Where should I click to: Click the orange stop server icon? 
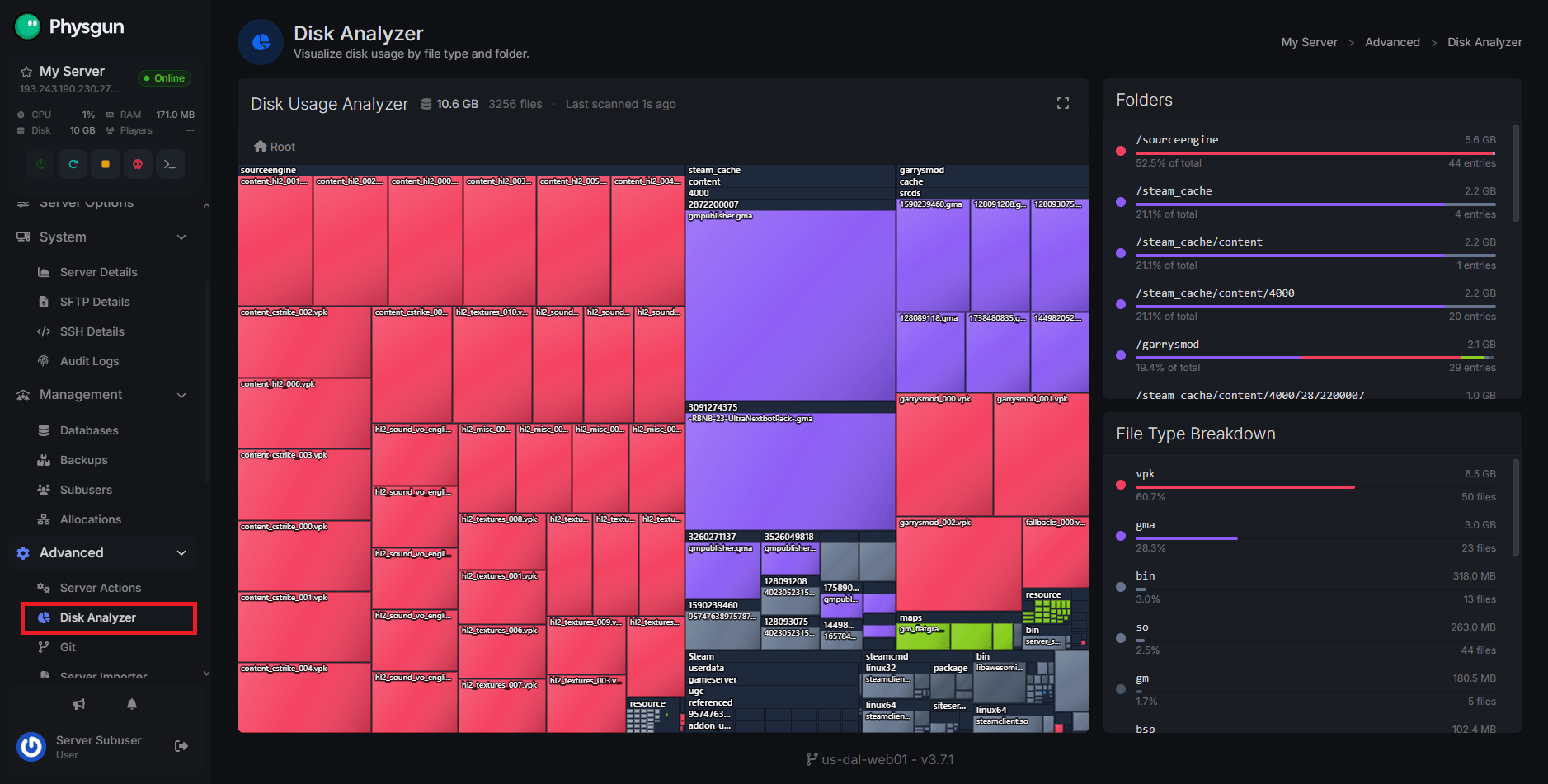click(x=106, y=164)
